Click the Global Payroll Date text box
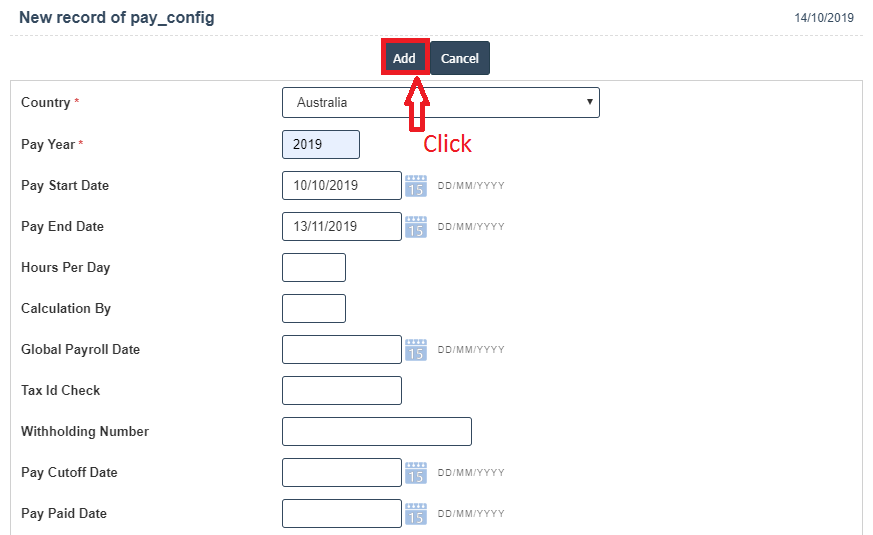The height and width of the screenshot is (535, 873). (x=341, y=350)
